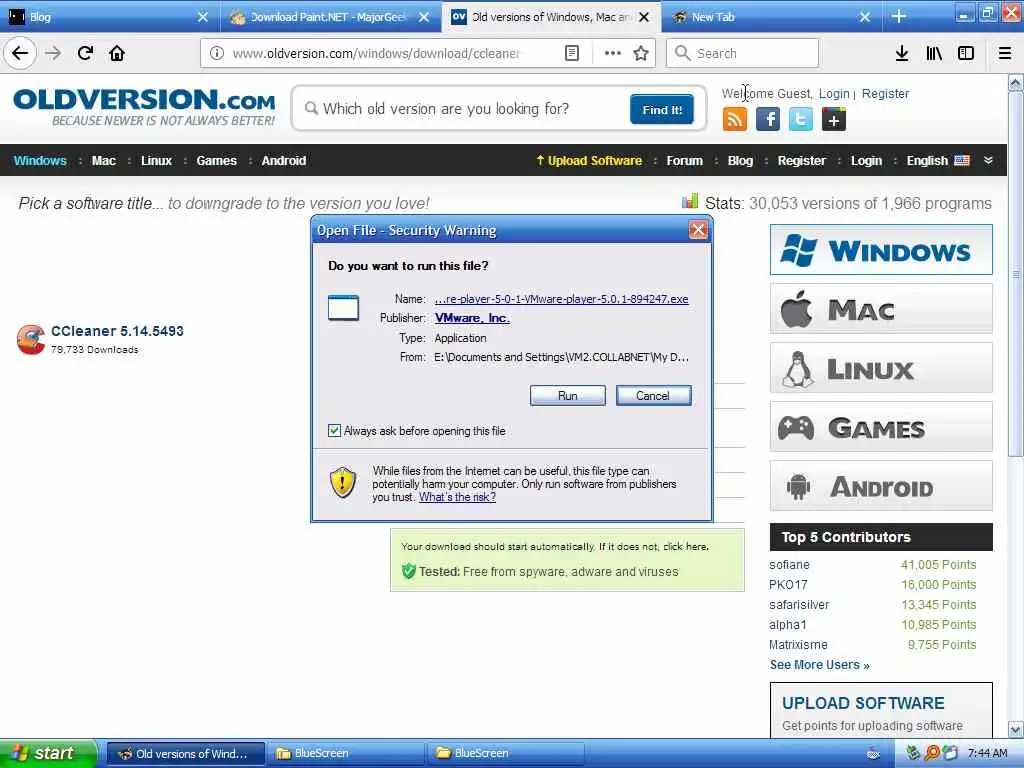1024x768 pixels.
Task: Open See More Users link
Action: tap(819, 665)
